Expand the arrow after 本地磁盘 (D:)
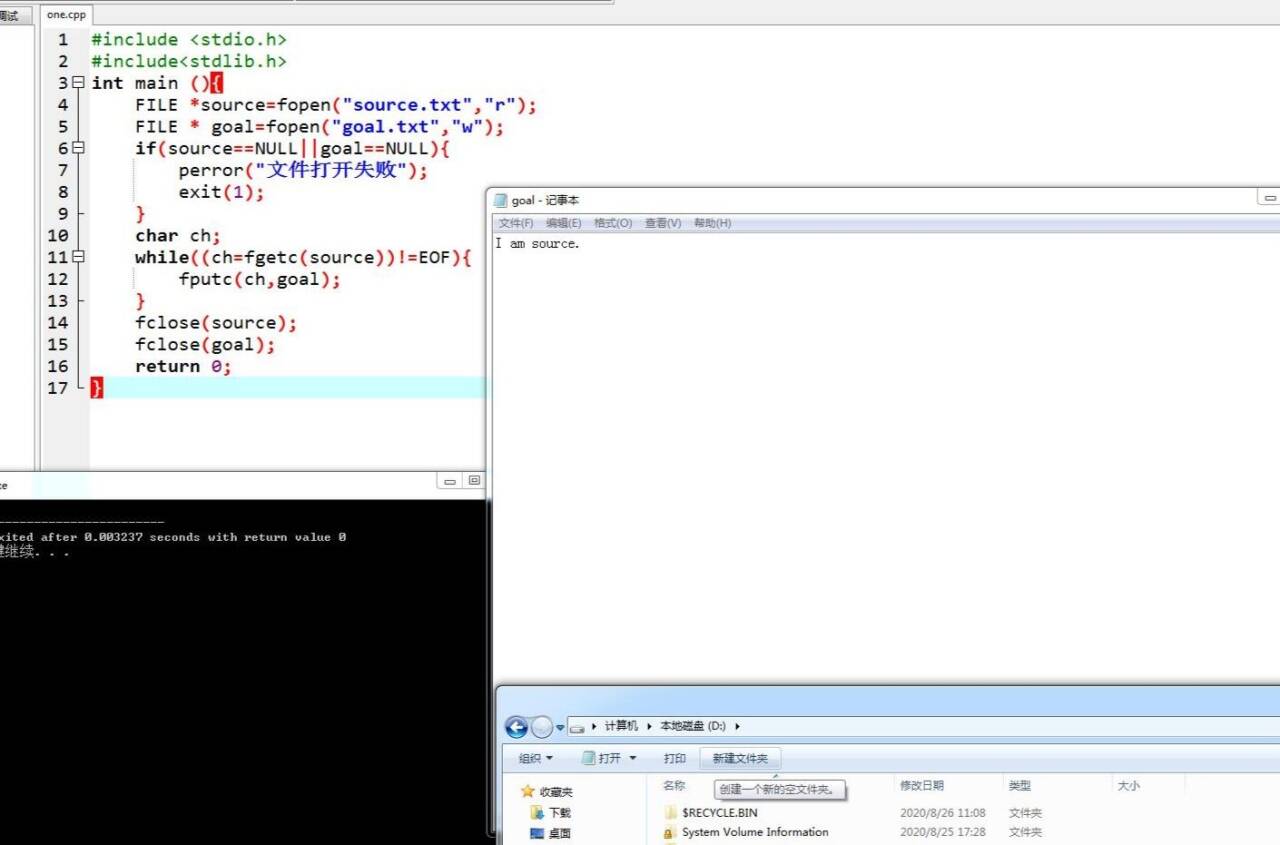 tap(737, 726)
